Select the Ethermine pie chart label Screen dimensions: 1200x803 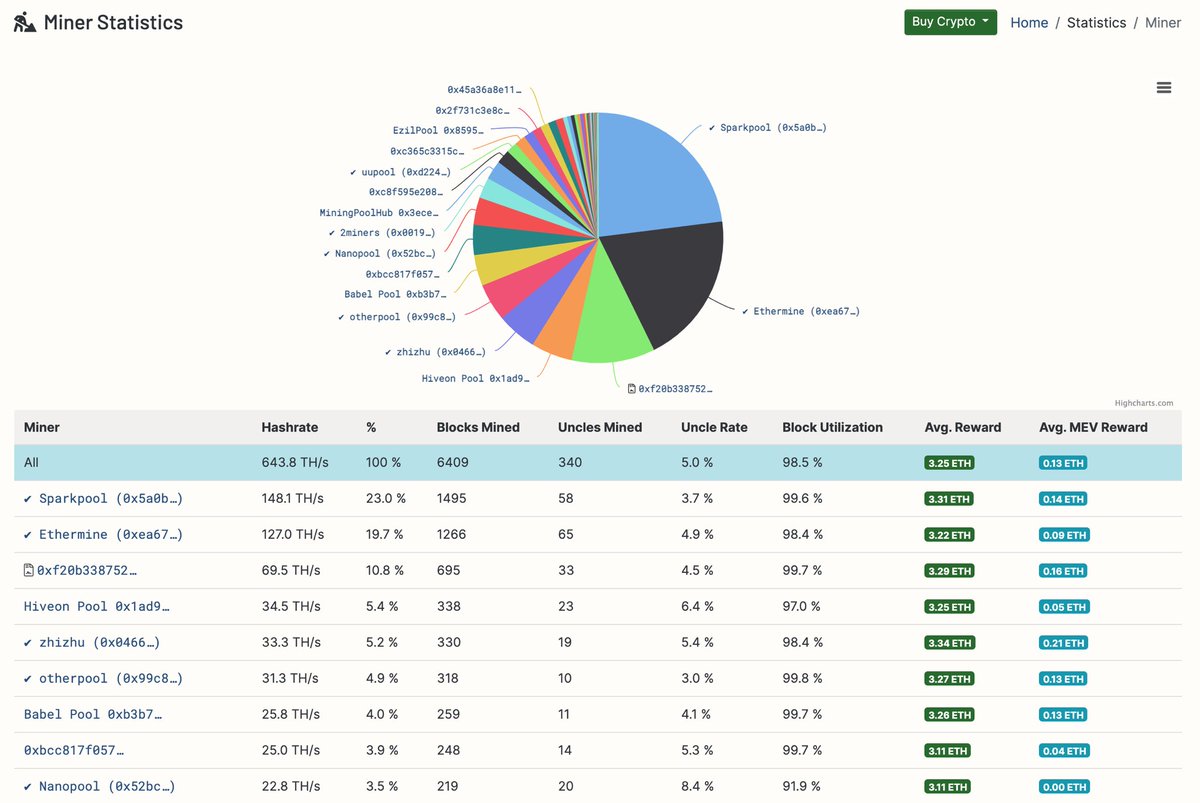click(x=801, y=311)
